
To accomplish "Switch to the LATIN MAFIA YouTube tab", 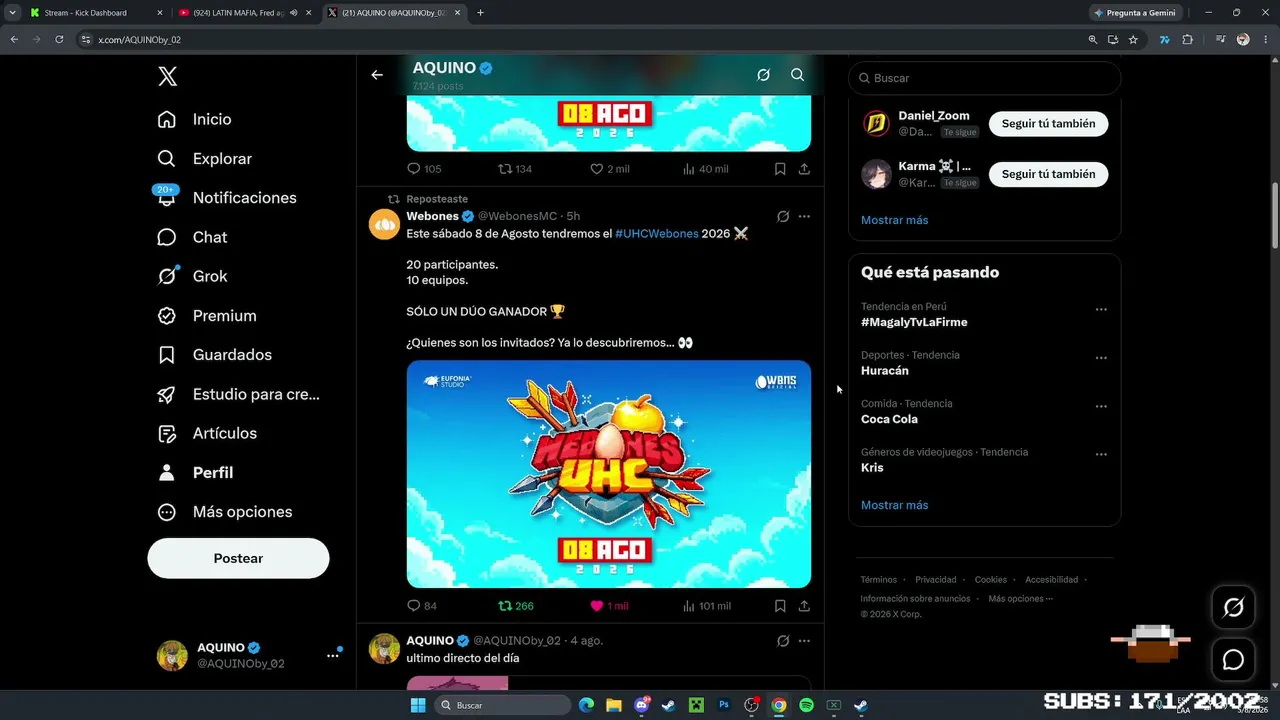I will (244, 13).
